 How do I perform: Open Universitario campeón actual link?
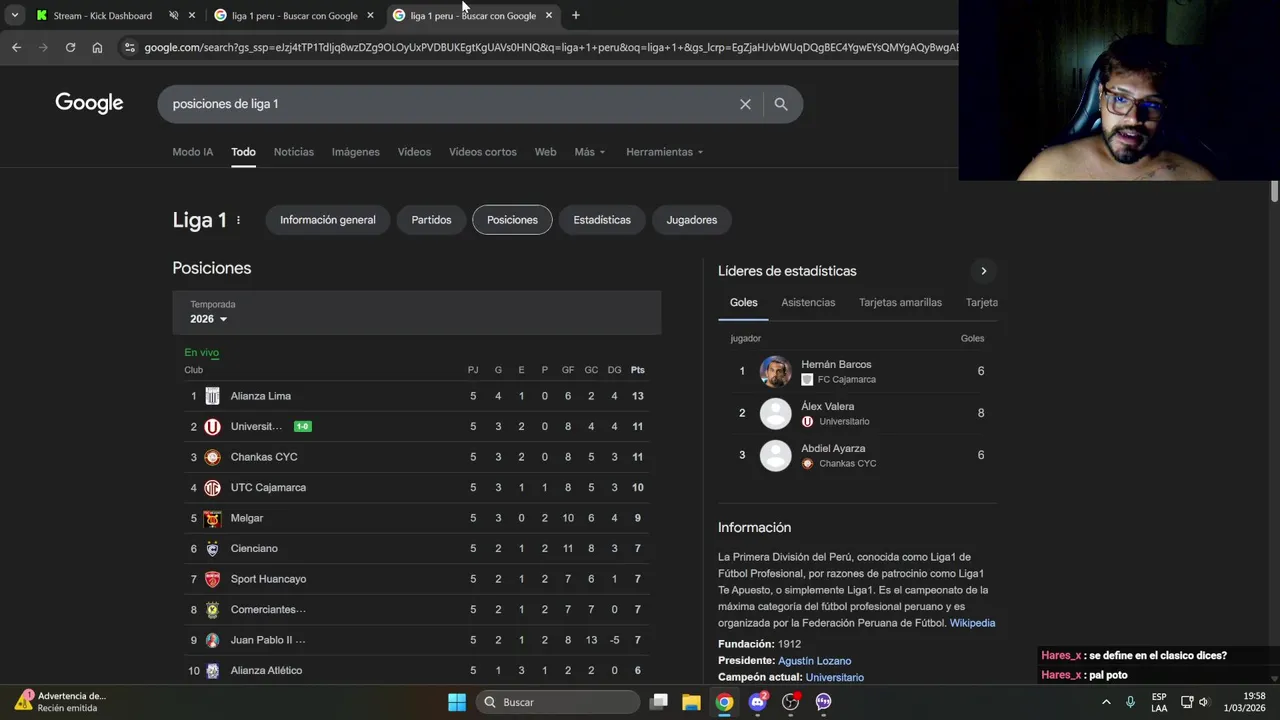tap(834, 678)
